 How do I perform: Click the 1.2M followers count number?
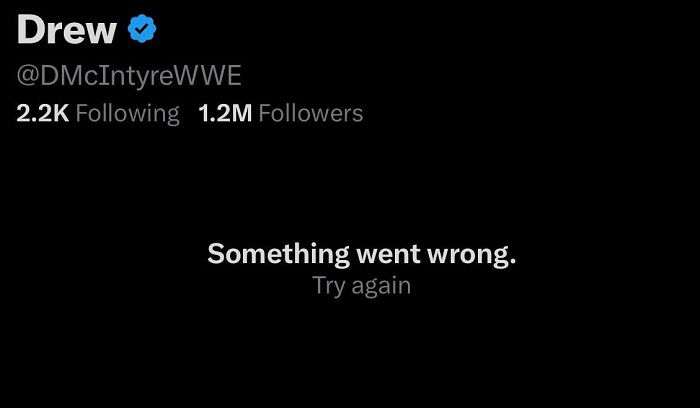pos(225,113)
